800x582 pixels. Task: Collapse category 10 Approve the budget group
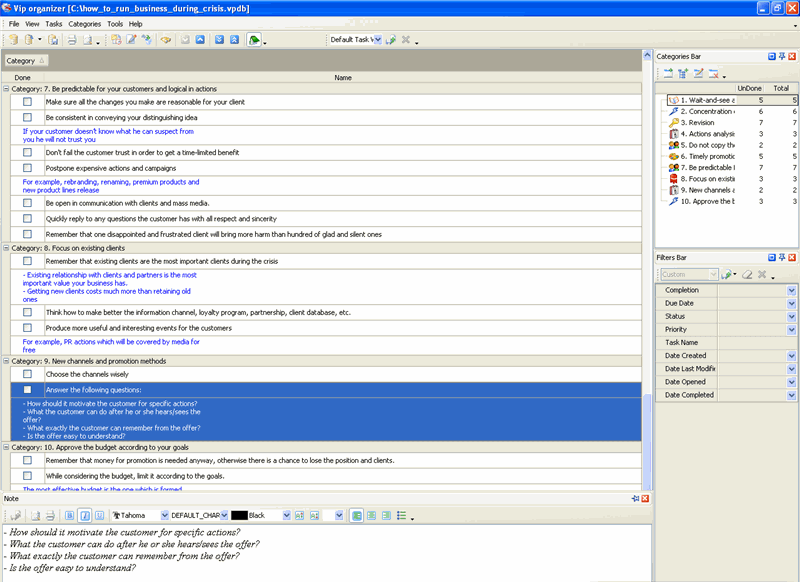tap(6, 447)
